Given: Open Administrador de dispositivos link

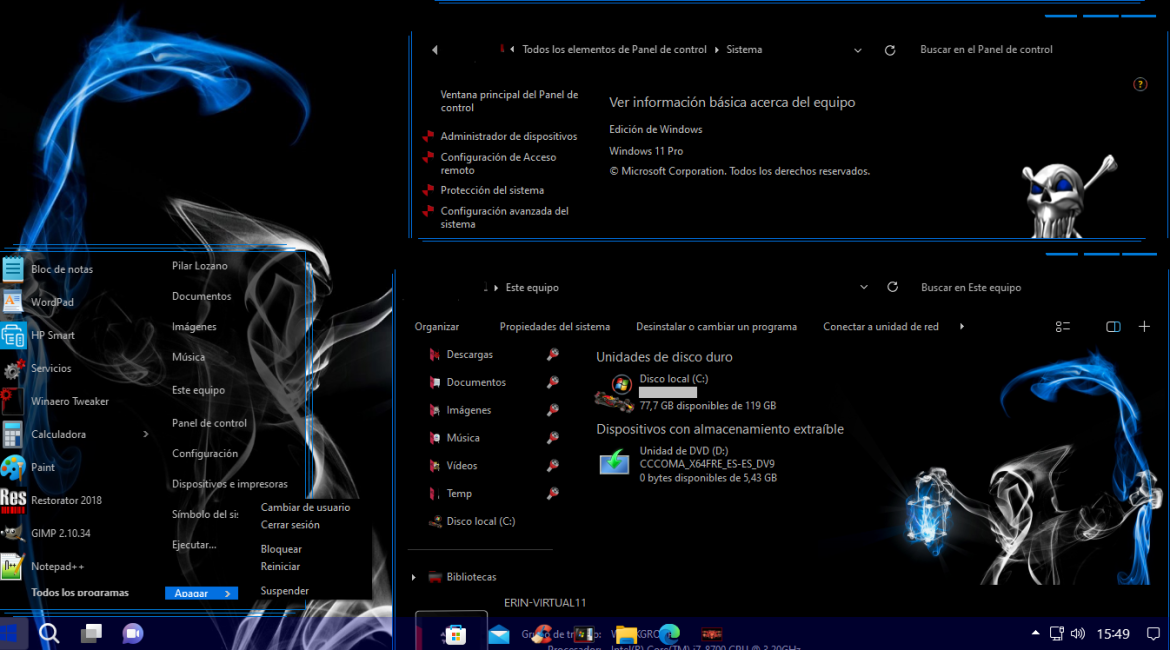Looking at the screenshot, I should pyautogui.click(x=508, y=136).
